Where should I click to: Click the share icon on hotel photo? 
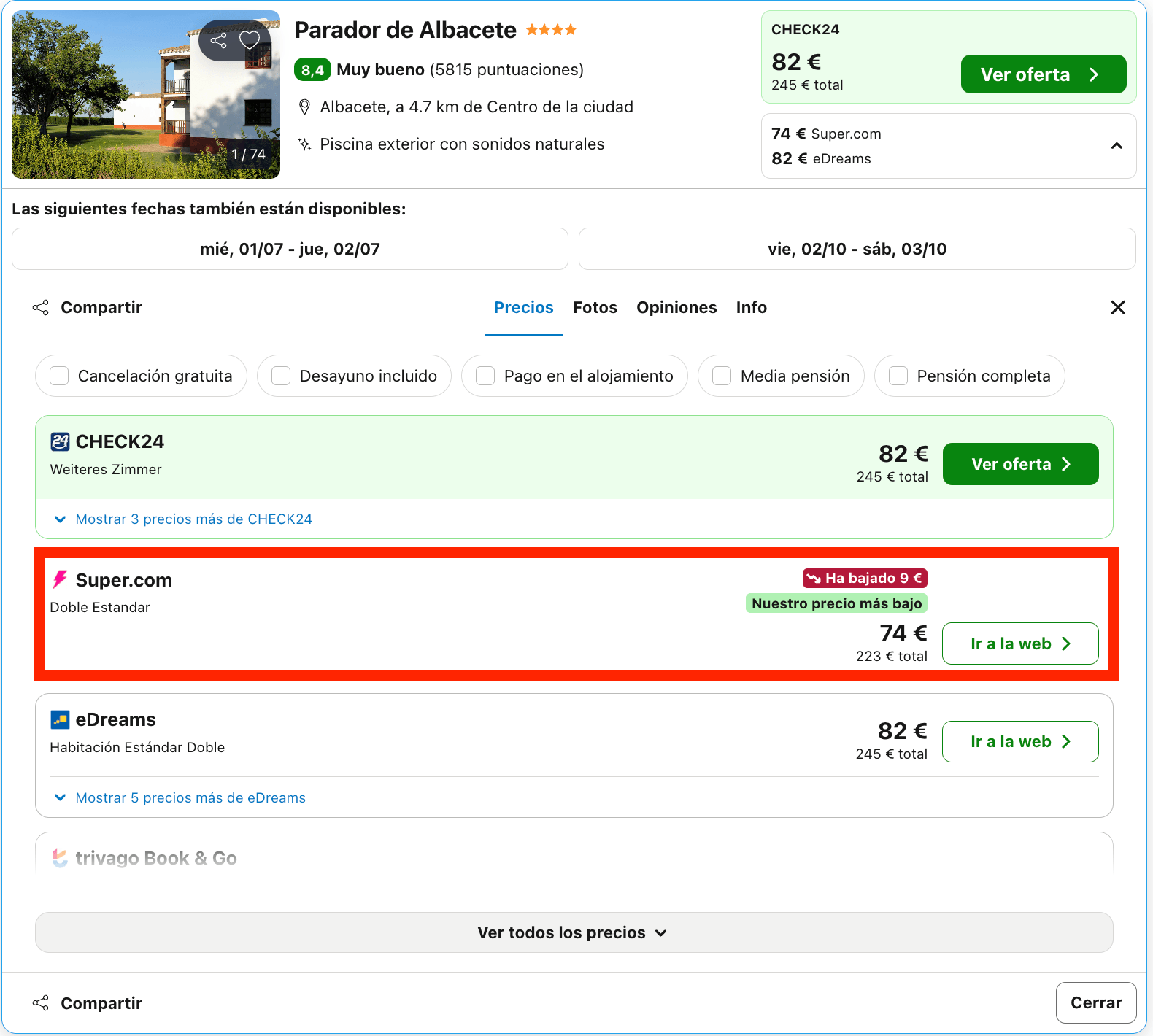[218, 40]
